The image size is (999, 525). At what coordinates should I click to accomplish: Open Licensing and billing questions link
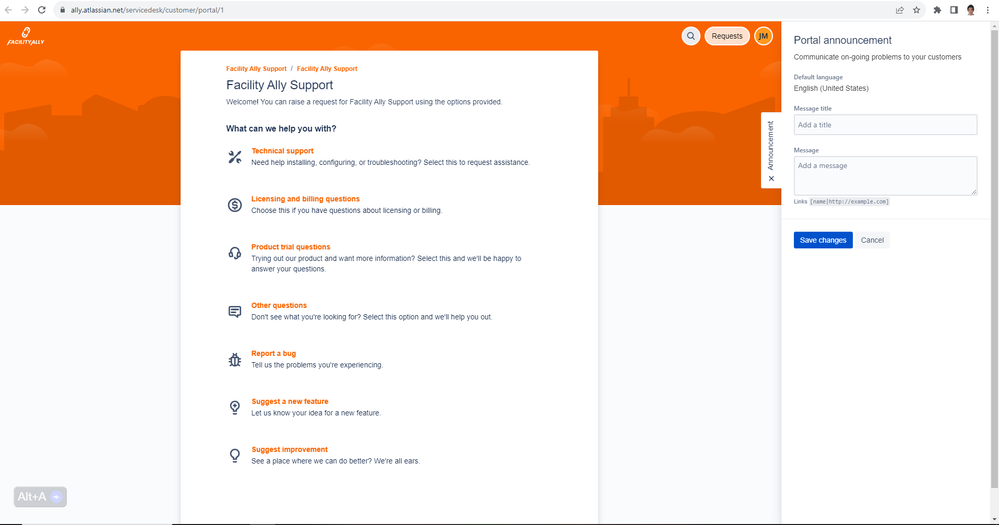pos(305,199)
